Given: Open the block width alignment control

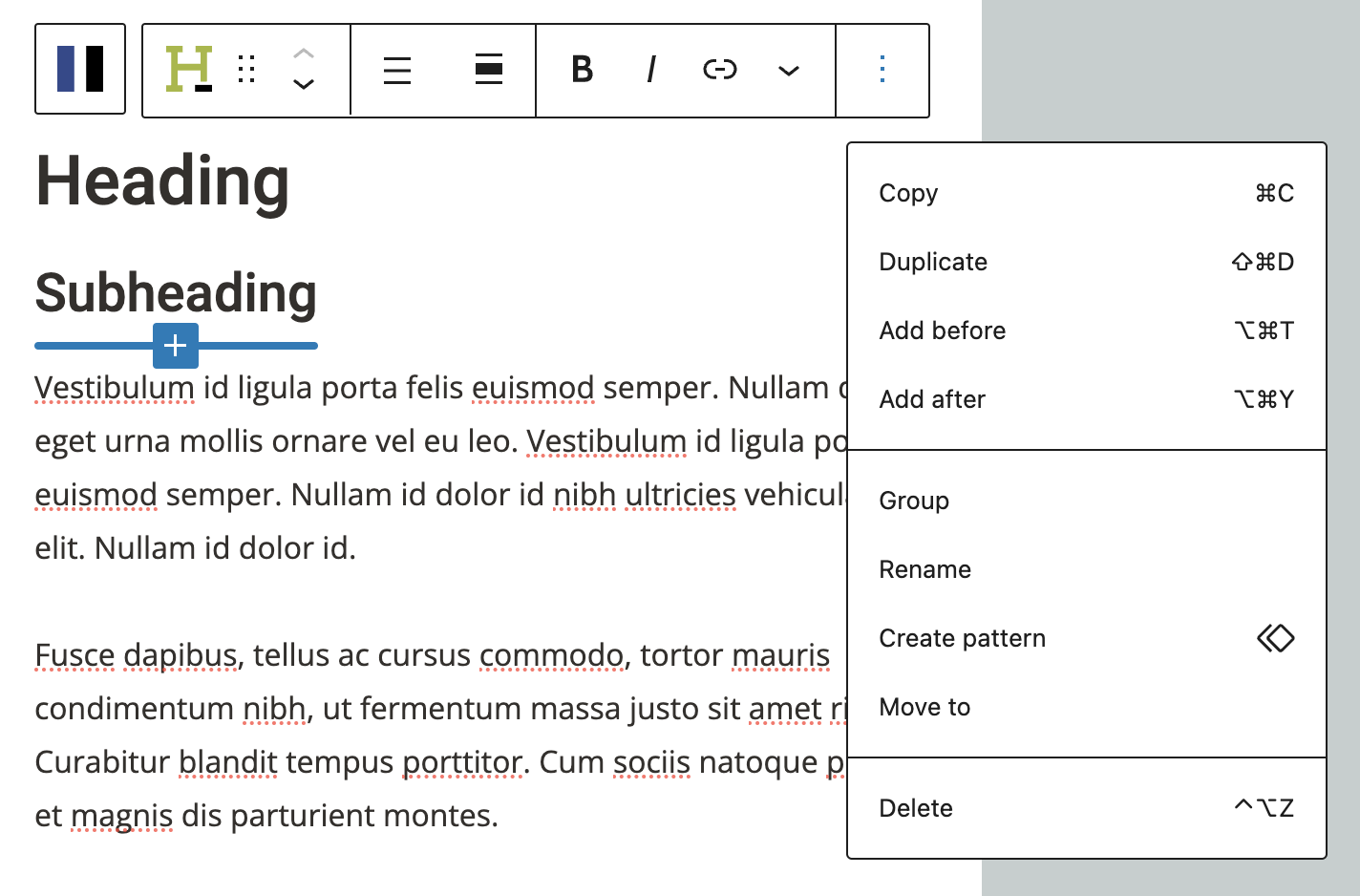Looking at the screenshot, I should pyautogui.click(x=489, y=70).
